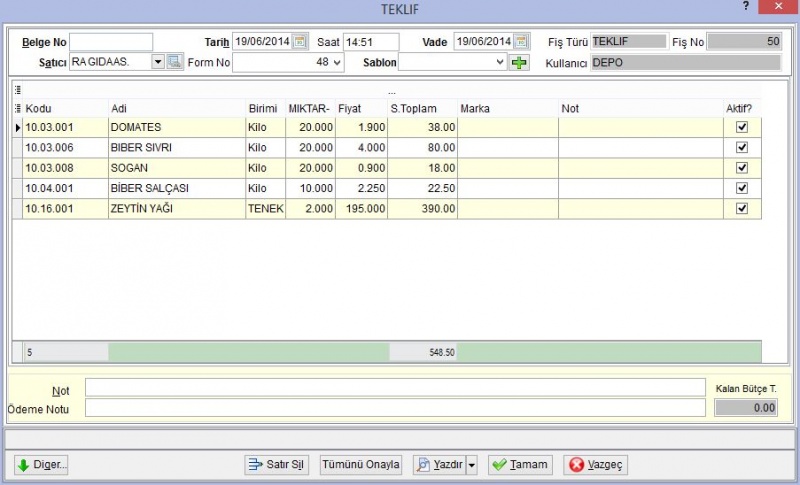Click the price cell 2.250
This screenshot has height=485, width=800.
pyautogui.click(x=361, y=188)
